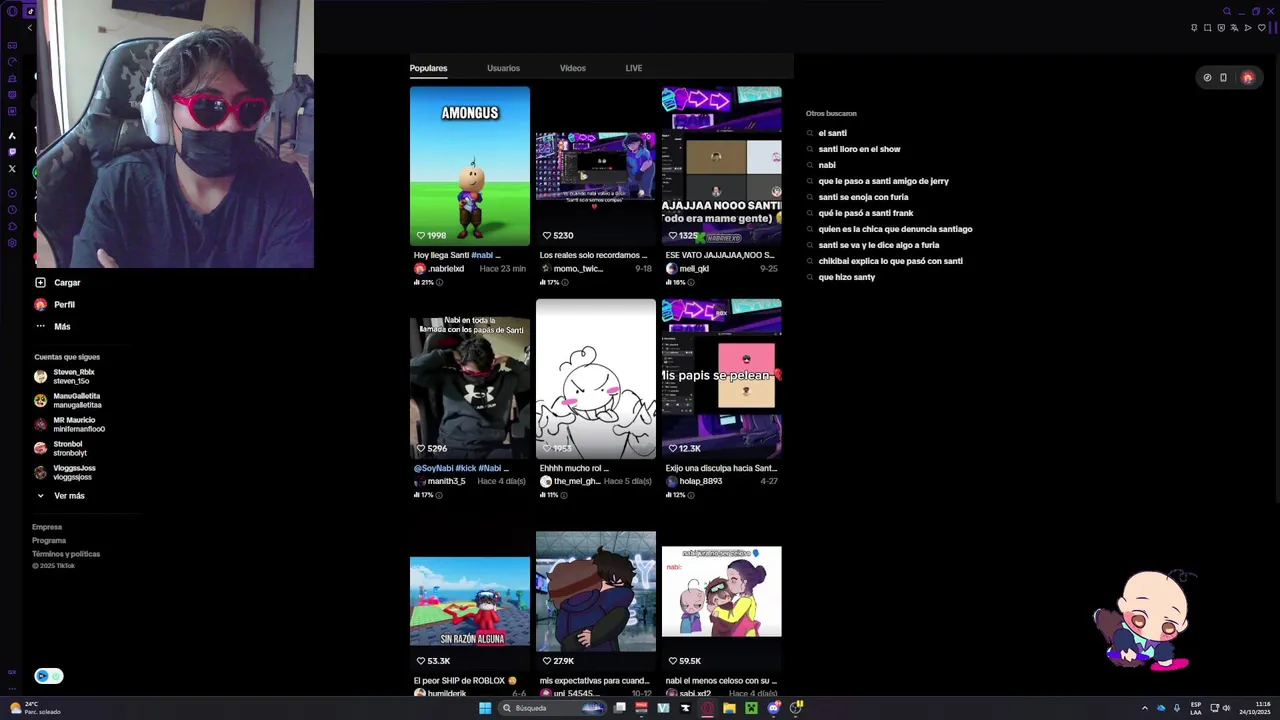Open the 'SIN RAZÓN ALGUNA' Roblox video
The height and width of the screenshot is (720, 1280).
pyautogui.click(x=470, y=601)
